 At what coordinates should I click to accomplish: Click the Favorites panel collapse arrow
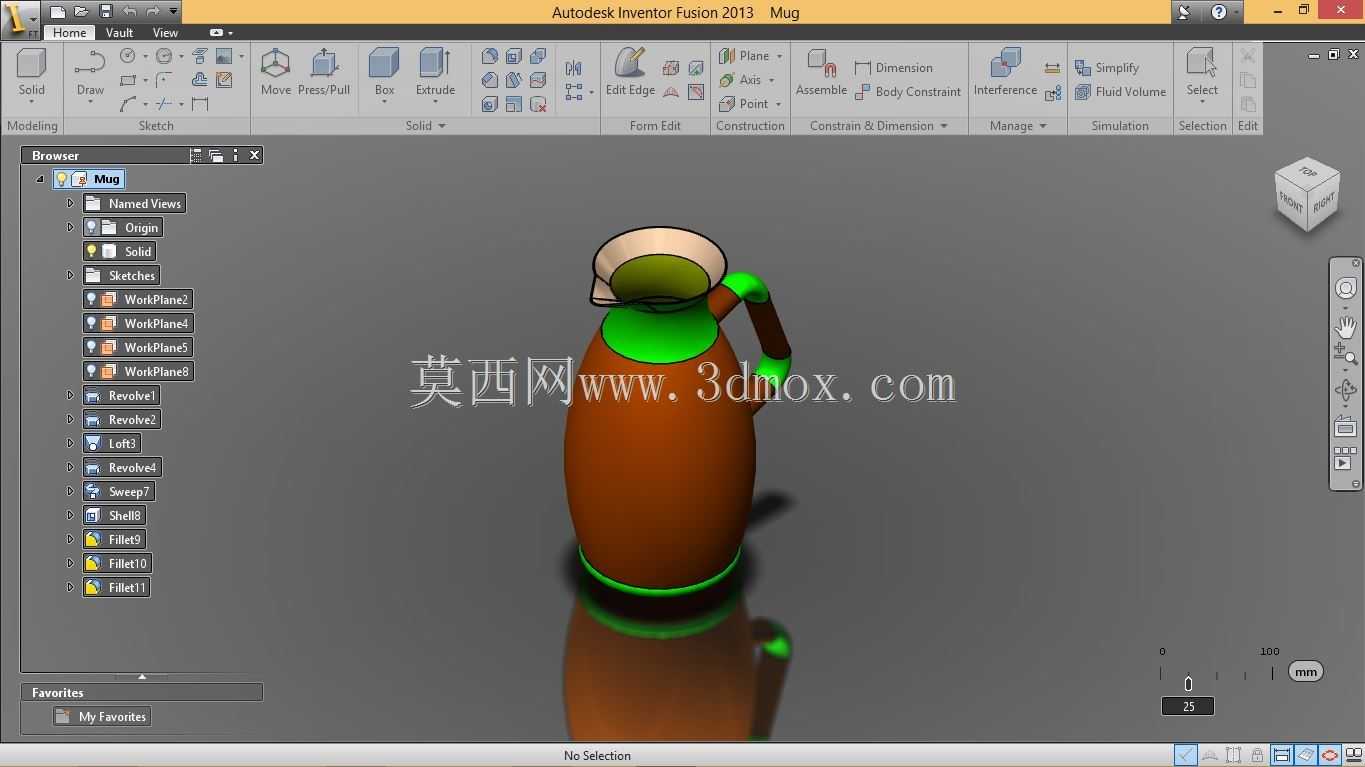tap(142, 677)
